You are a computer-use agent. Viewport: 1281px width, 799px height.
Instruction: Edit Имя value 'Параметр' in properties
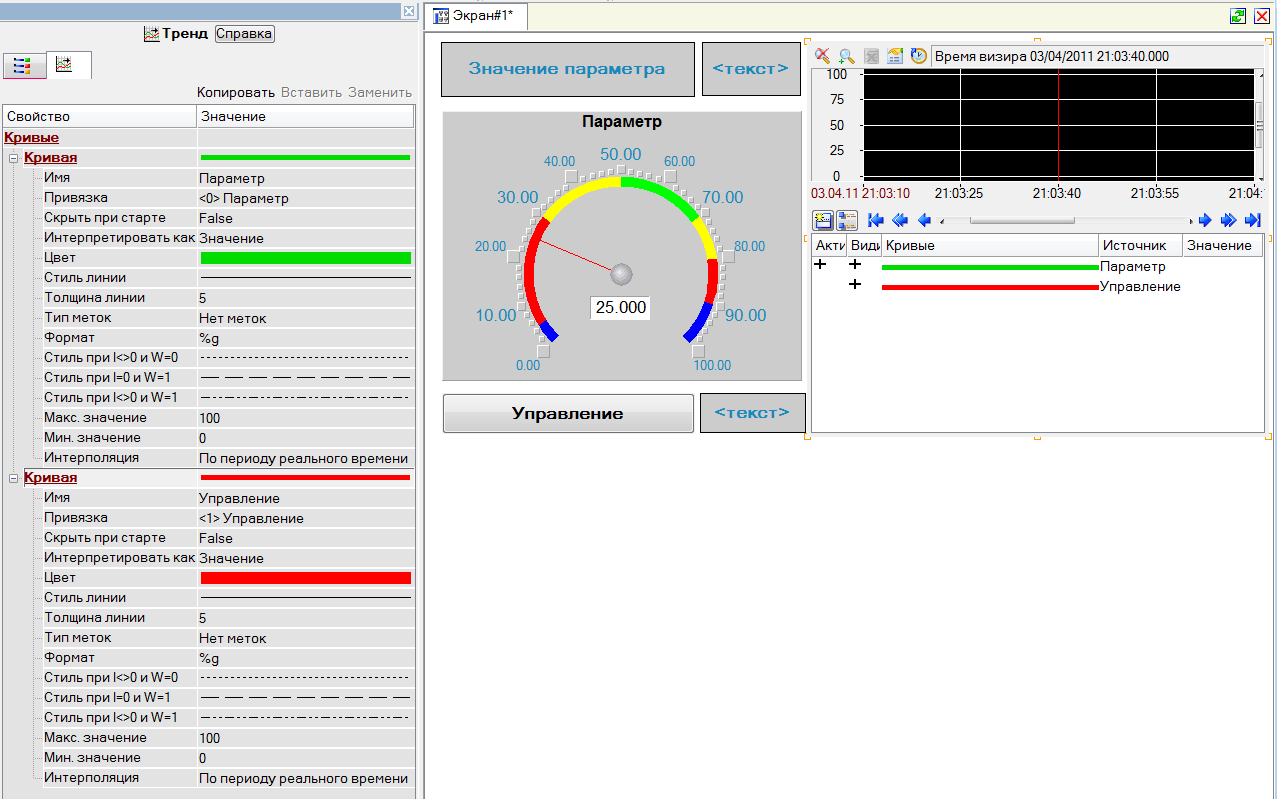pyautogui.click(x=306, y=178)
